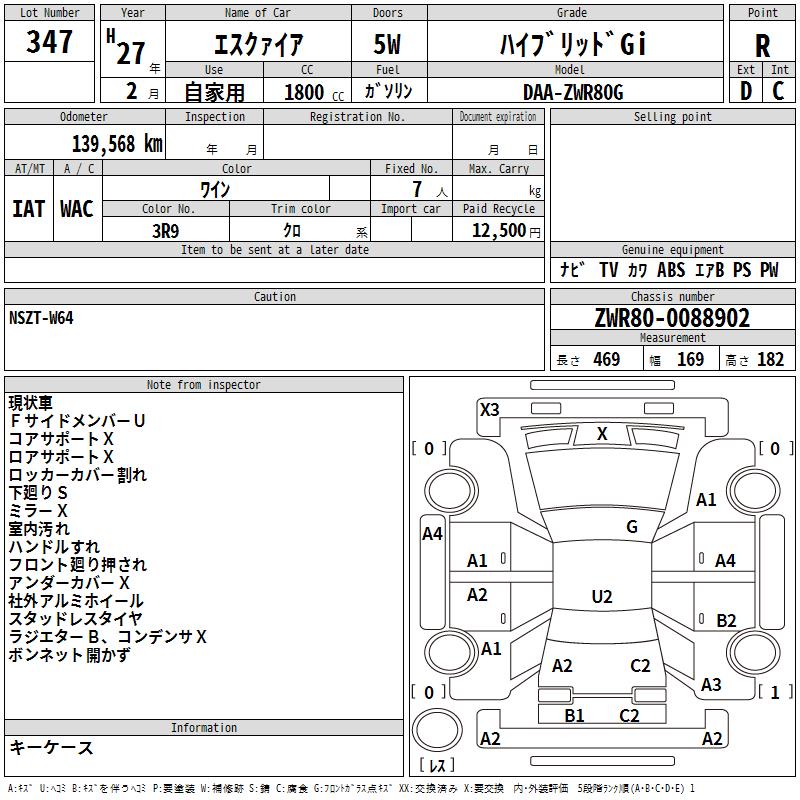Image resolution: width=800 pixels, height=800 pixels.
Task: Select the chassis number ZWR80-0088902
Action: pos(672,318)
